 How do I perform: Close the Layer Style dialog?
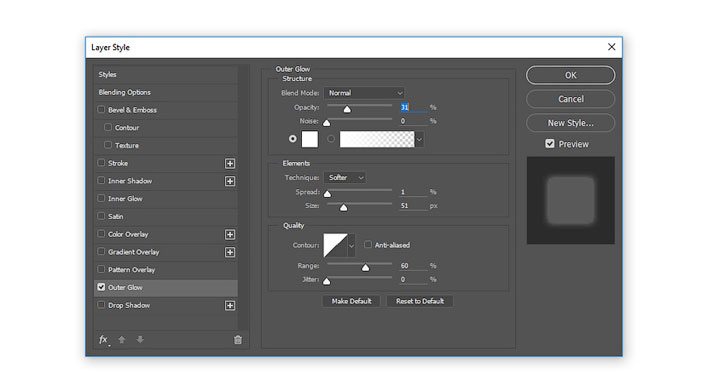(x=611, y=47)
